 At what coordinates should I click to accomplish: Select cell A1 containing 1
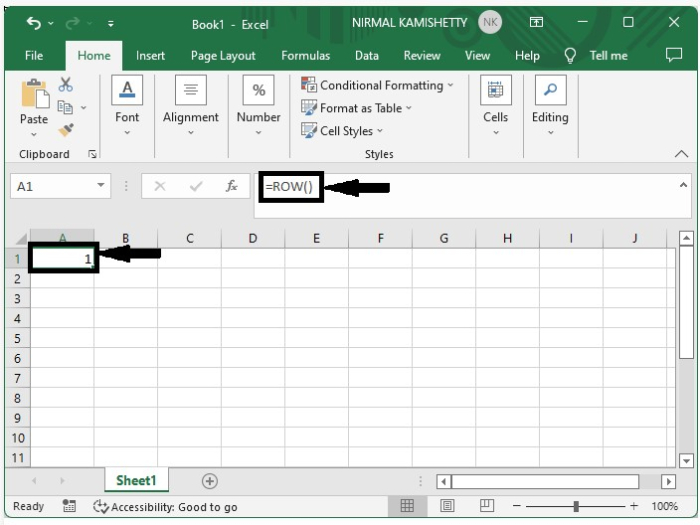pos(63,258)
